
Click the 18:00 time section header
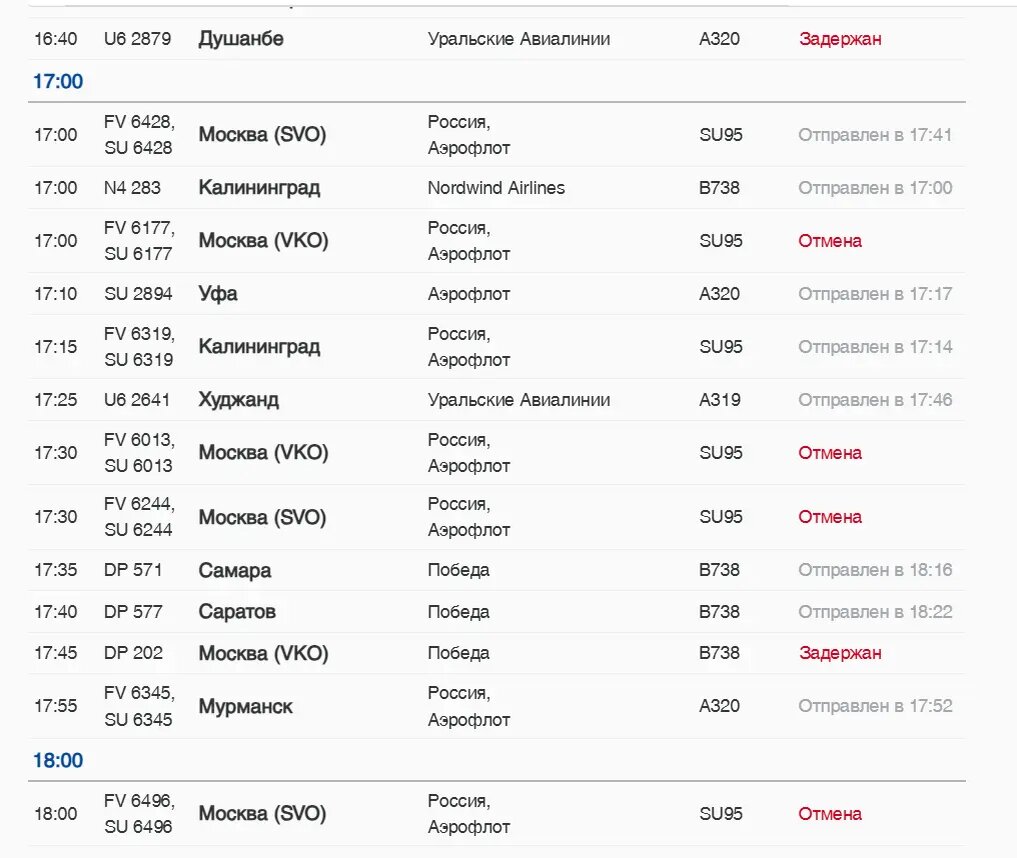pyautogui.click(x=58, y=760)
